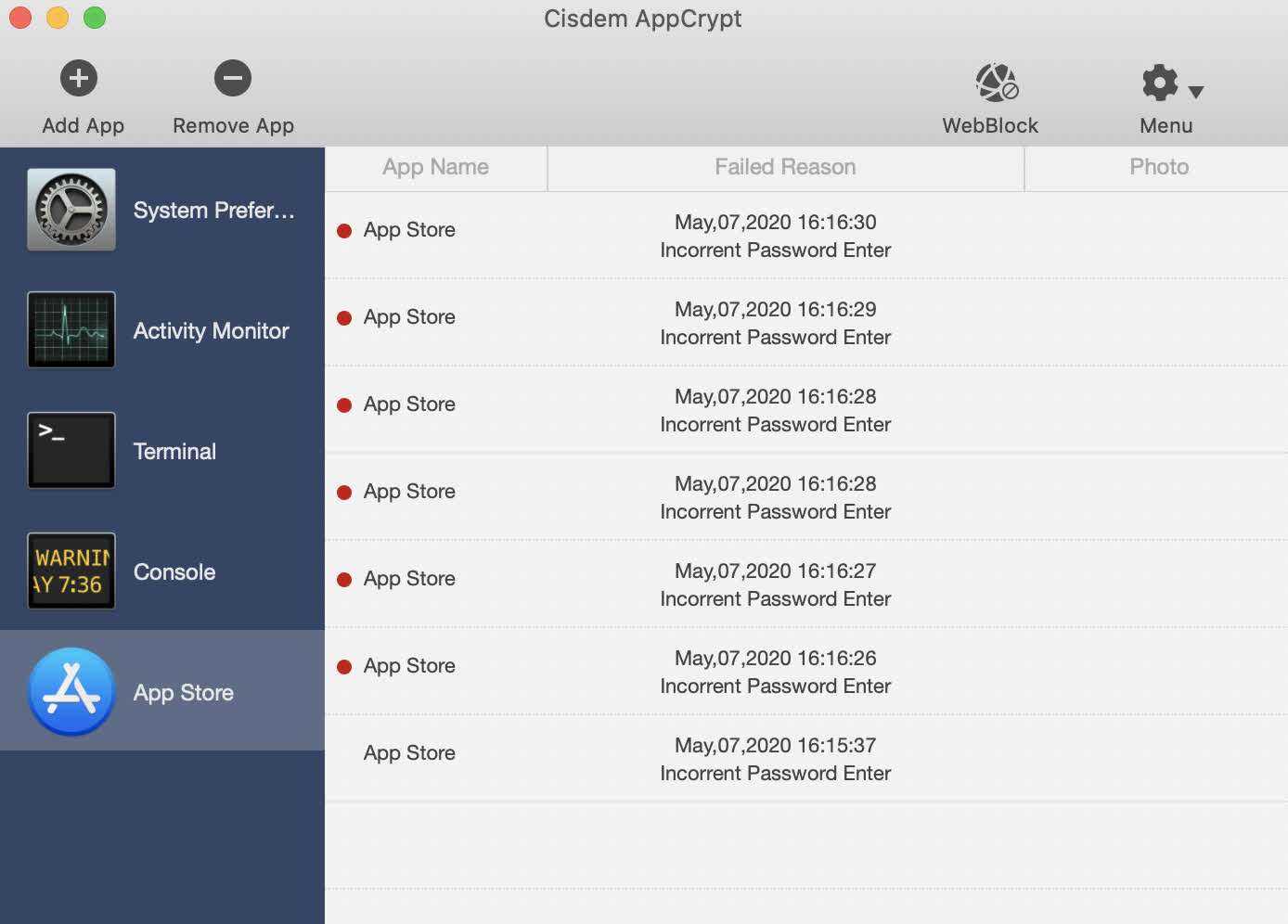Viewport: 1288px width, 924px height.
Task: Click the Remove App minus icon
Action: pyautogui.click(x=233, y=78)
